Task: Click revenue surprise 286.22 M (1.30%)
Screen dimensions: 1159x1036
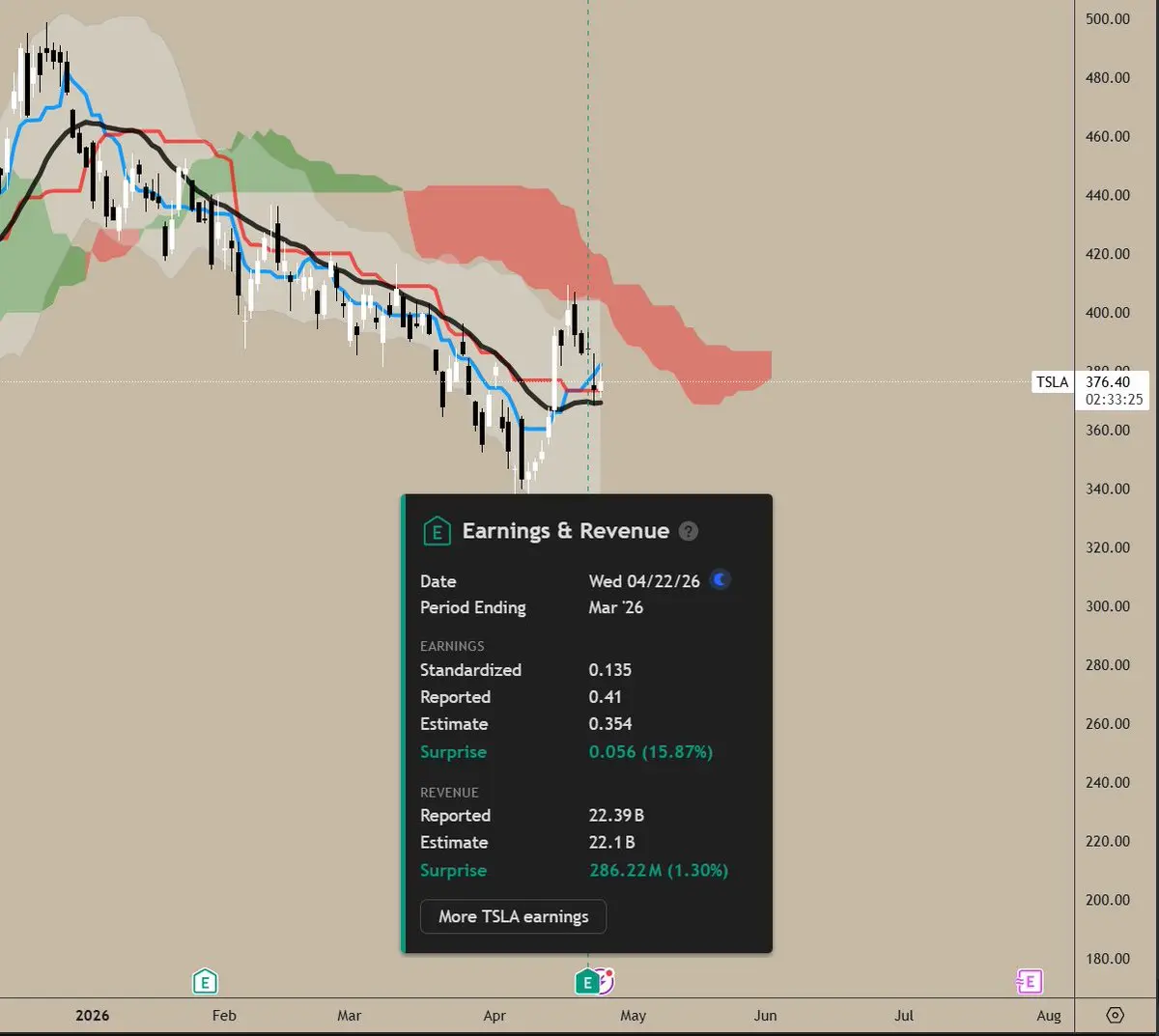Action: pyautogui.click(x=659, y=871)
